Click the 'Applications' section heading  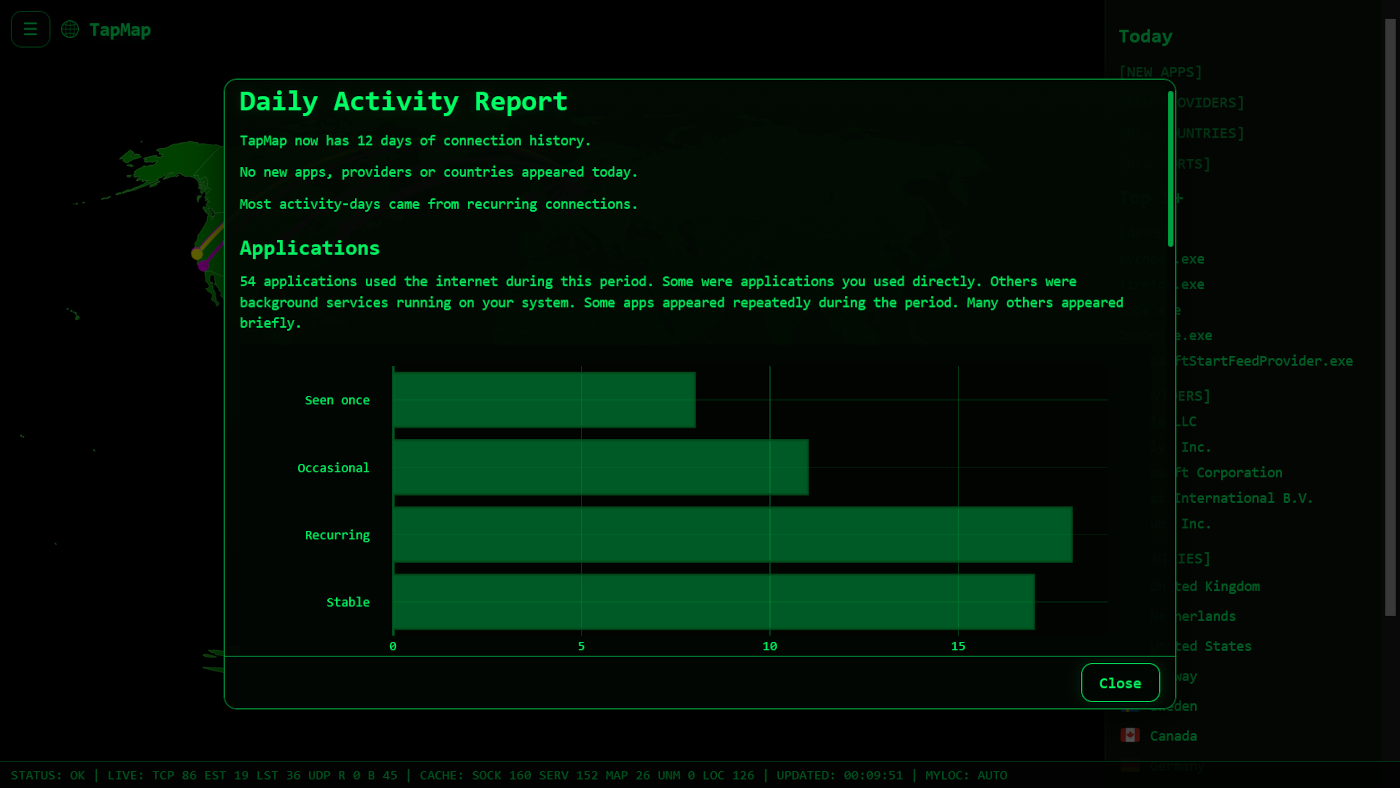(310, 248)
